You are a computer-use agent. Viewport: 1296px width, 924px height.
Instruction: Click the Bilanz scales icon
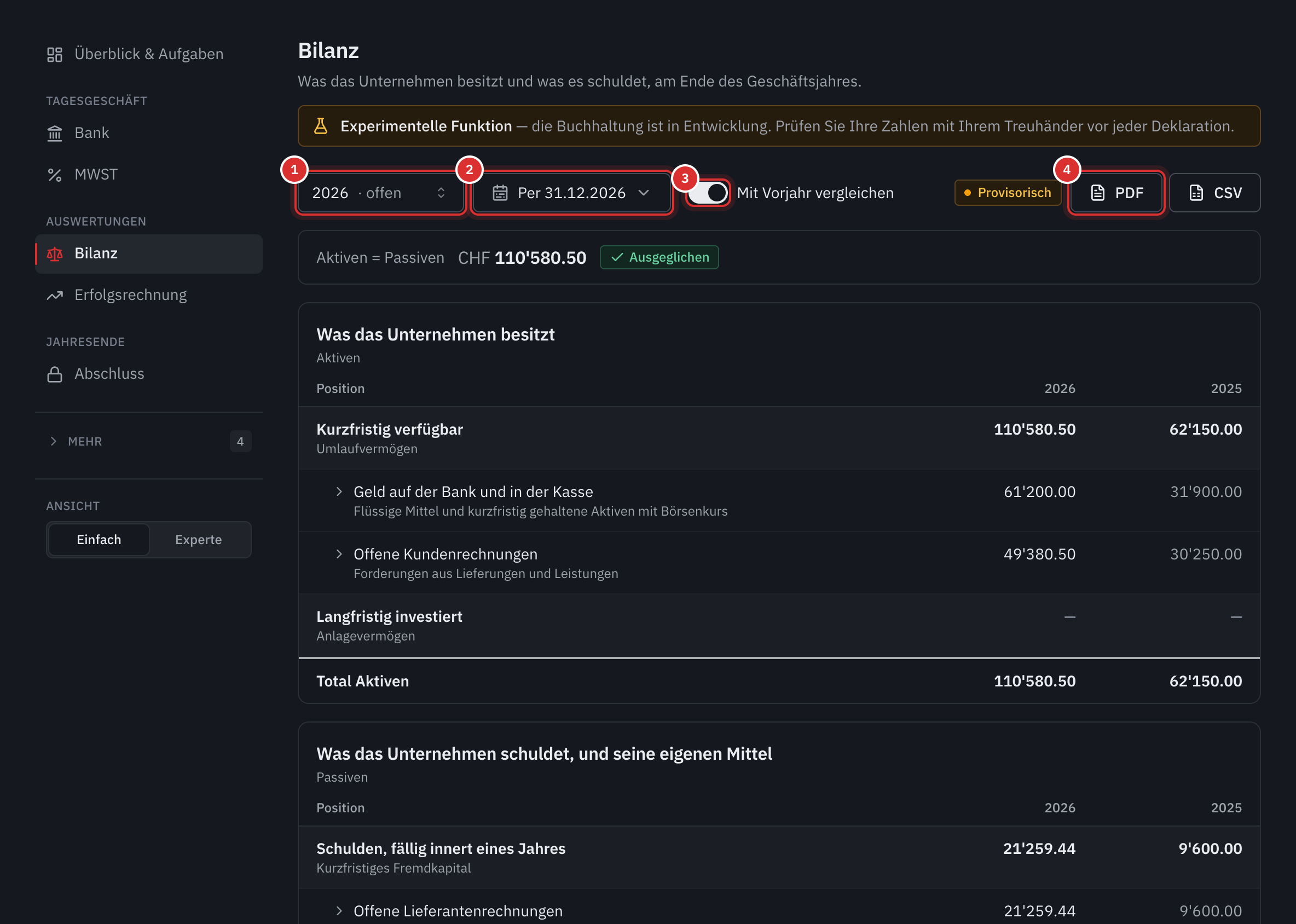tap(55, 254)
